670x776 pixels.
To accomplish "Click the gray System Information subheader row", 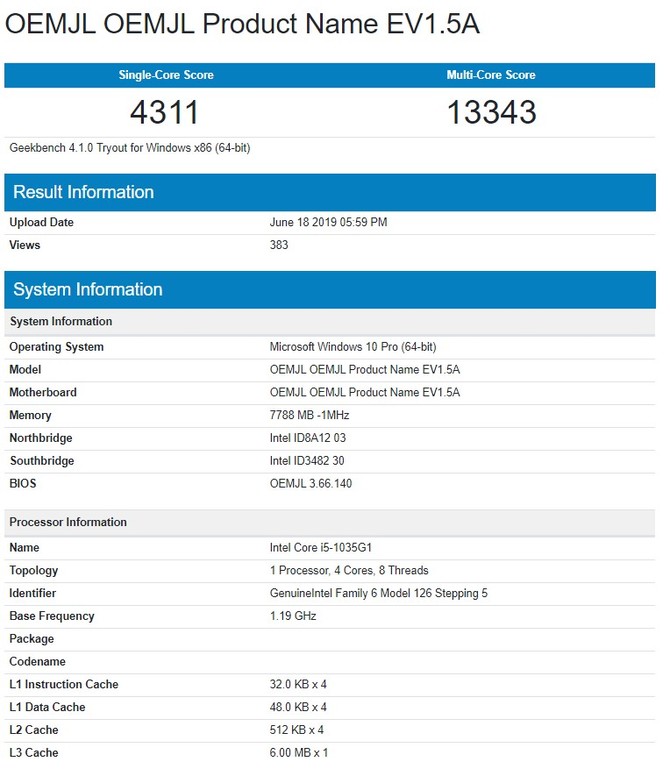I will tap(330, 322).
